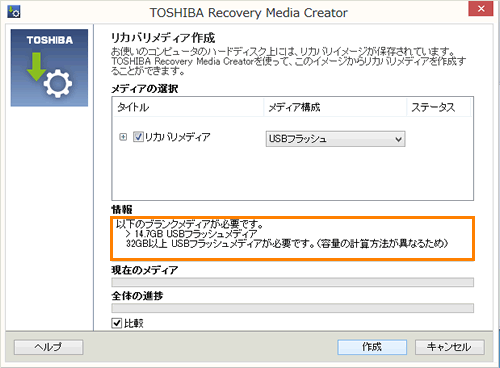Click the 32GB以上 USBフラッシュメディア info line
This screenshot has height=368, width=500.
(287, 243)
